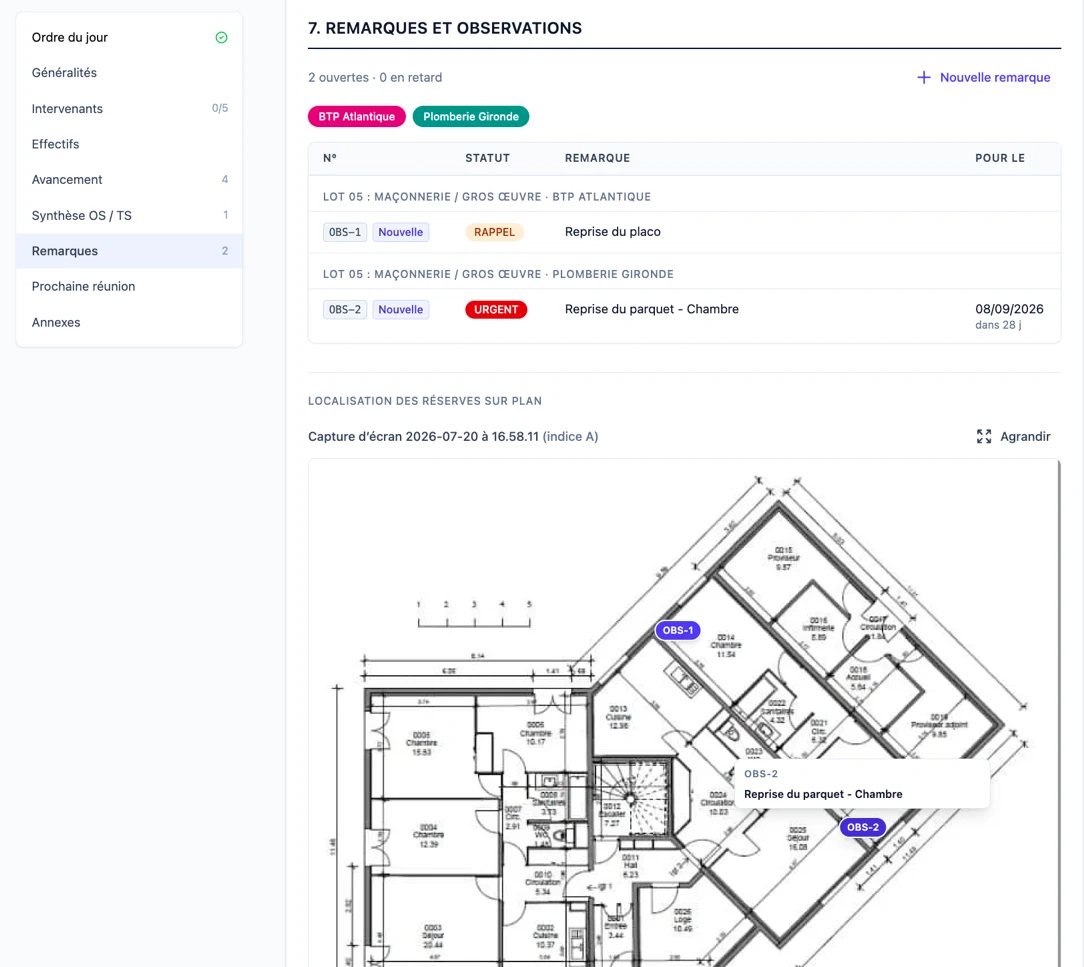Go to Annexes in the sidebar

tap(129, 322)
